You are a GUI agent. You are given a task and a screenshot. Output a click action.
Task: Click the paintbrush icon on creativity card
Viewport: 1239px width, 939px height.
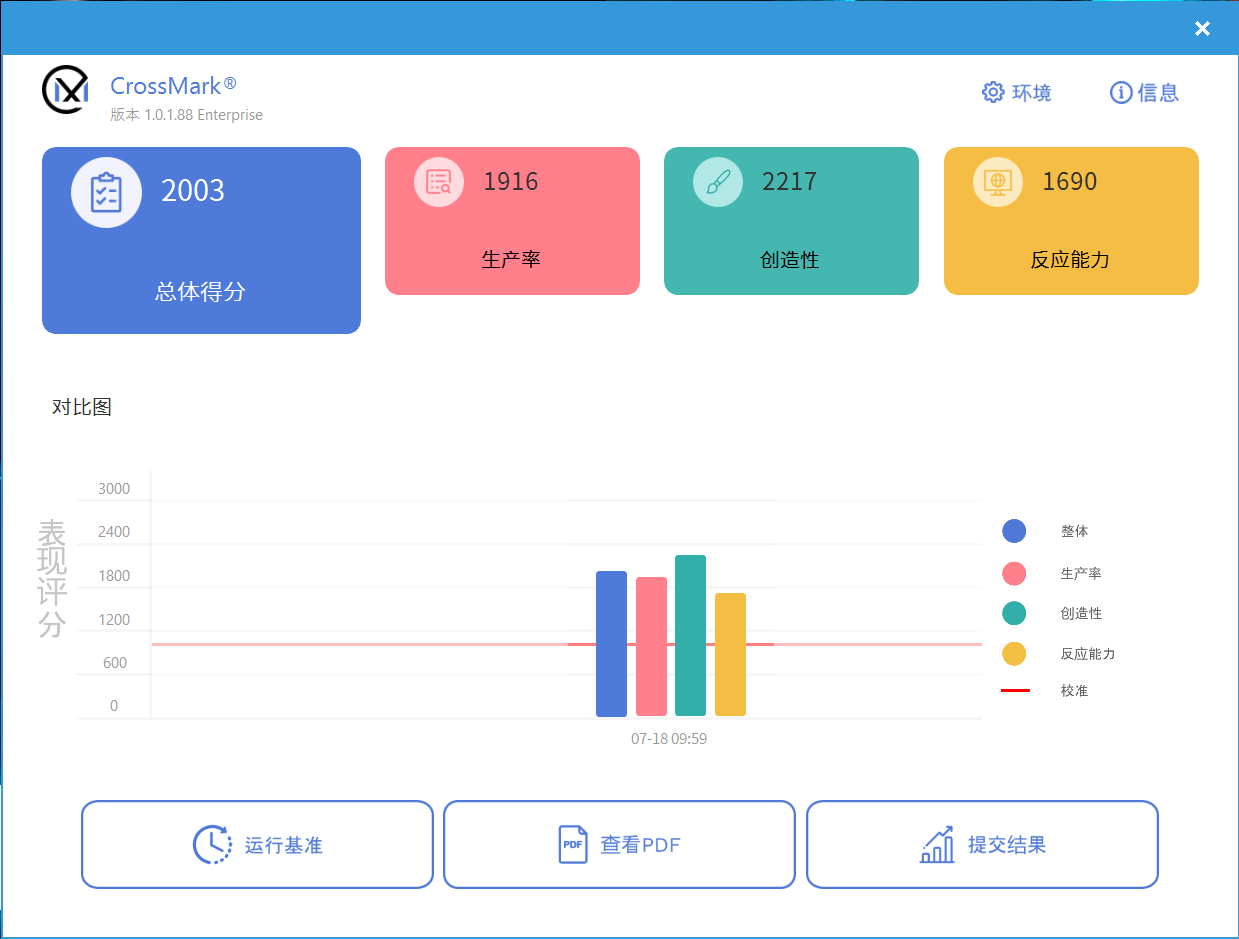click(718, 182)
